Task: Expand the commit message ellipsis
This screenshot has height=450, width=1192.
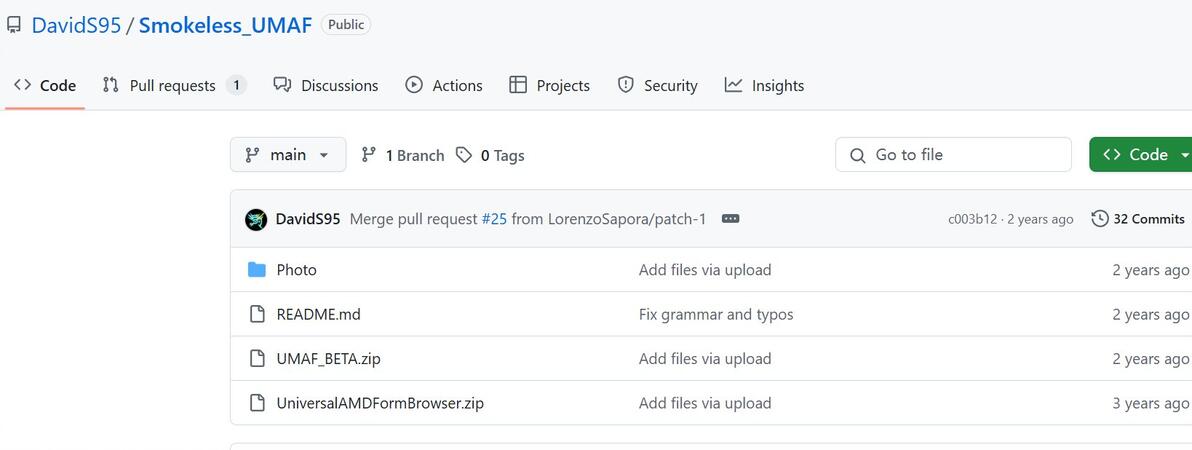Action: (x=730, y=219)
